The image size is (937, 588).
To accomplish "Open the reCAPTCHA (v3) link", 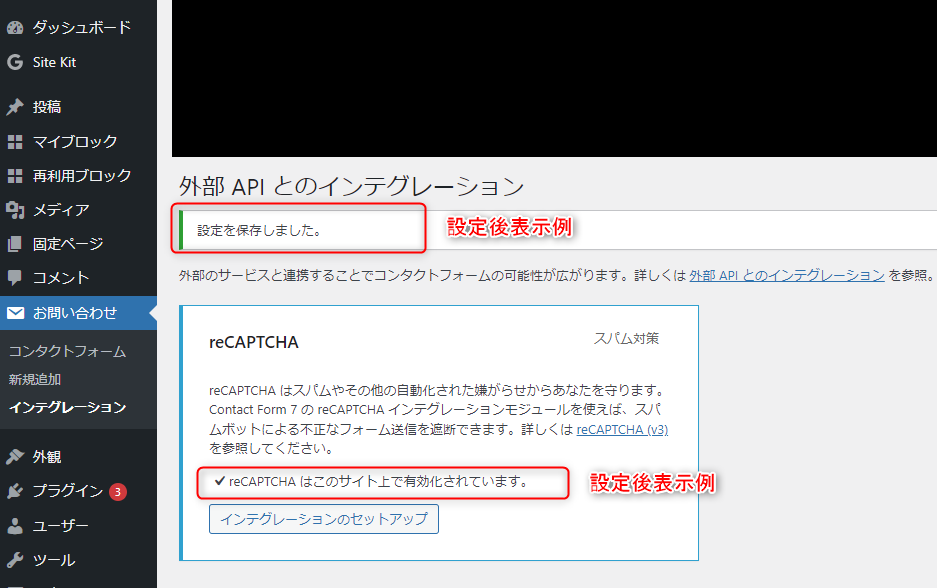I will point(622,430).
